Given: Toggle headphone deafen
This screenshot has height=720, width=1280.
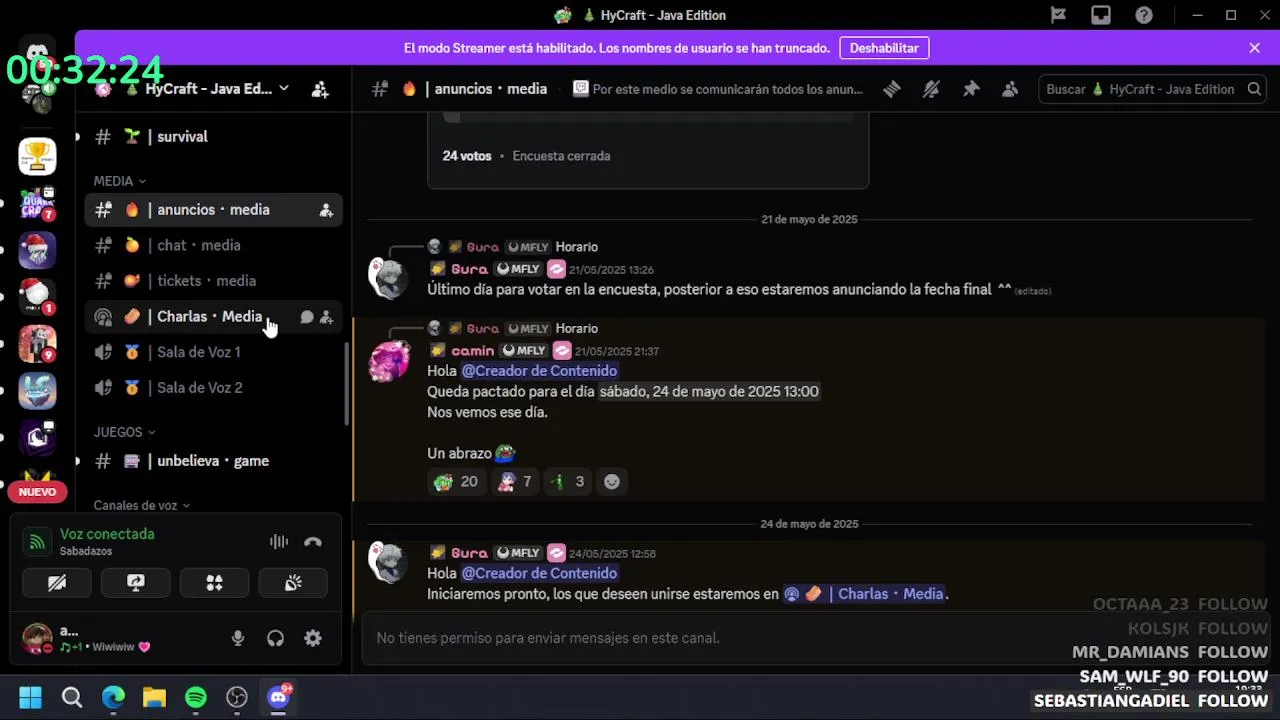Looking at the screenshot, I should [x=275, y=638].
